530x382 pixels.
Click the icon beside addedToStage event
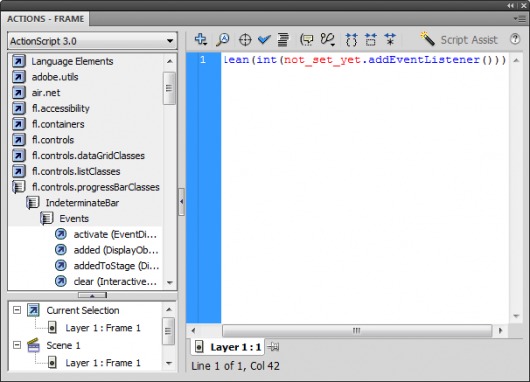pyautogui.click(x=61, y=265)
